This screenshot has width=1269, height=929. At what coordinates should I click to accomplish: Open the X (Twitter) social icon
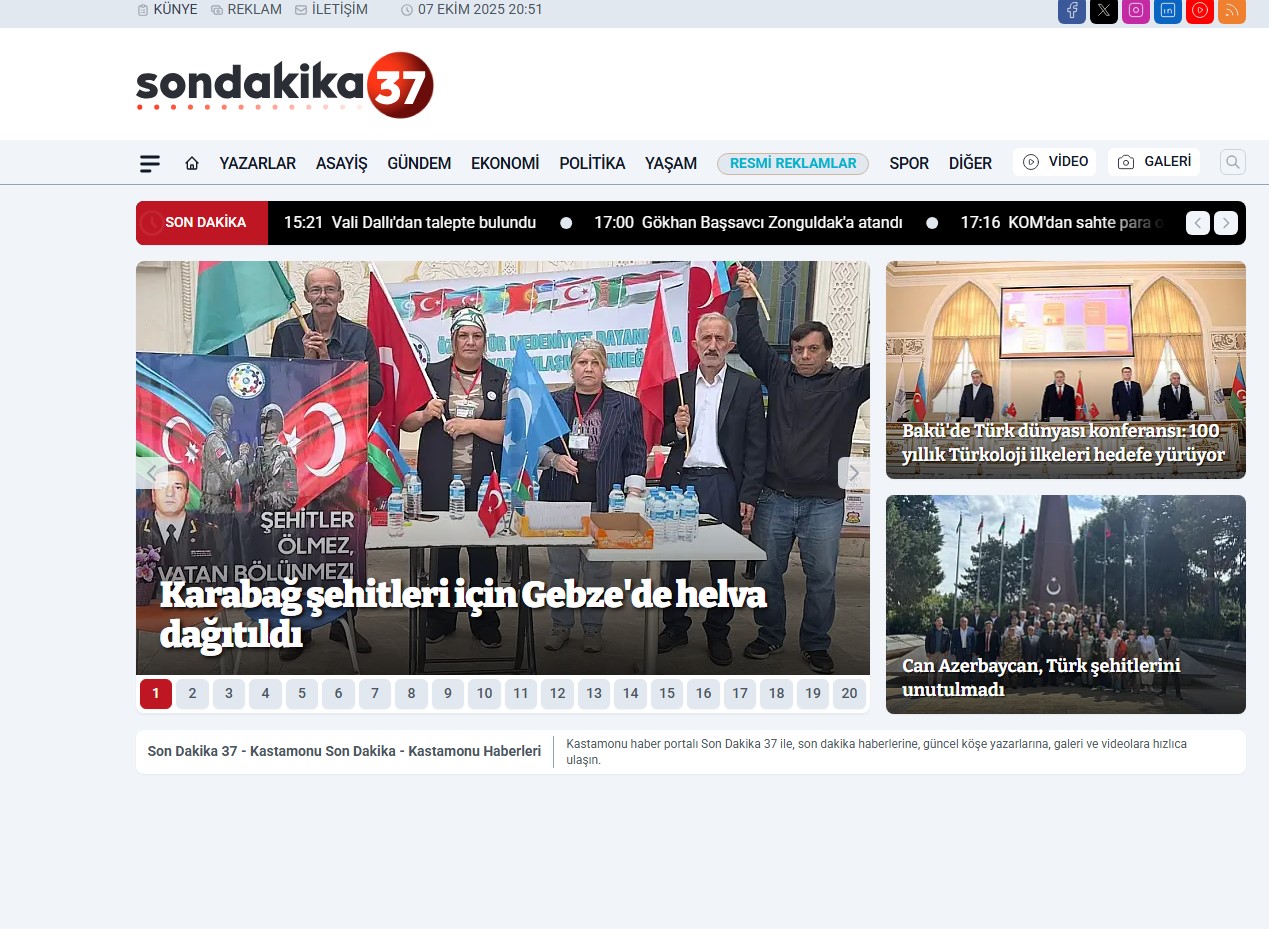click(1103, 10)
